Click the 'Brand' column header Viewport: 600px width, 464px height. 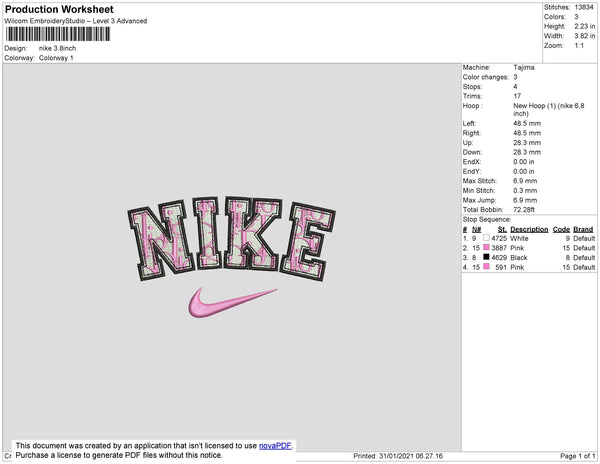tap(583, 229)
